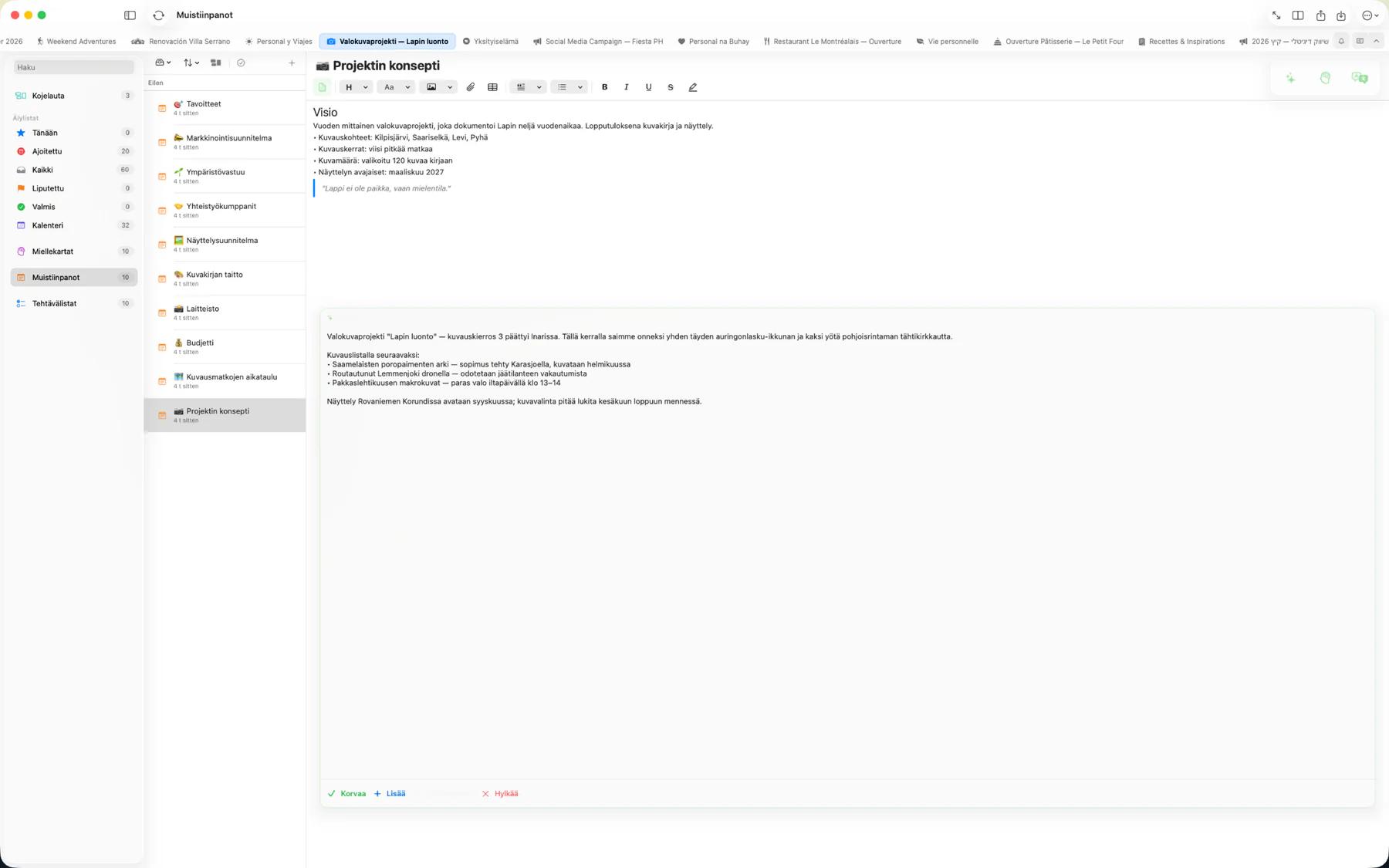Open the more options ellipsis menu

click(1370, 15)
